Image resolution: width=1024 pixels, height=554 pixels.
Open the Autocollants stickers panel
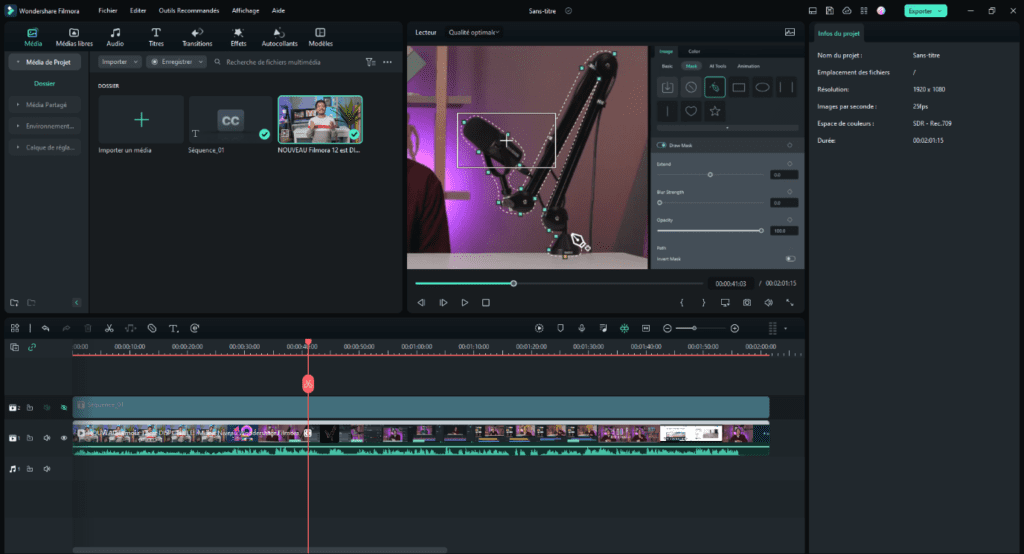(279, 37)
